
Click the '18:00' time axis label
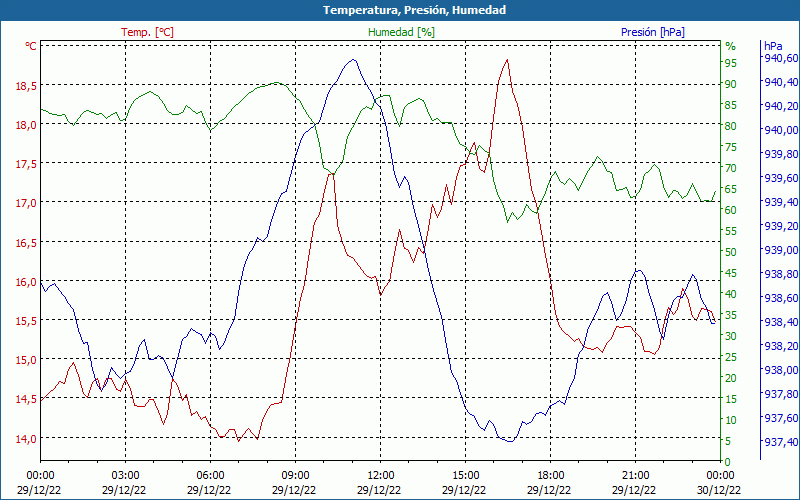551,476
